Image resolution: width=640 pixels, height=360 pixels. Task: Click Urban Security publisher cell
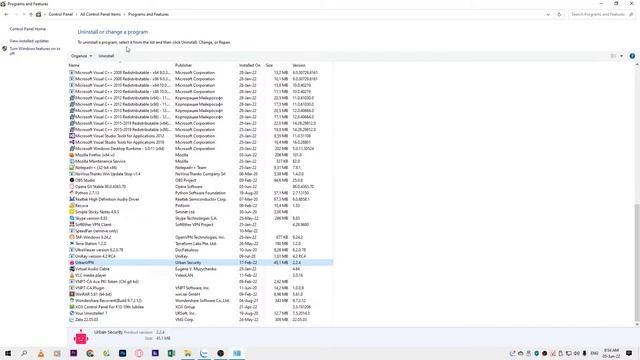click(188, 263)
